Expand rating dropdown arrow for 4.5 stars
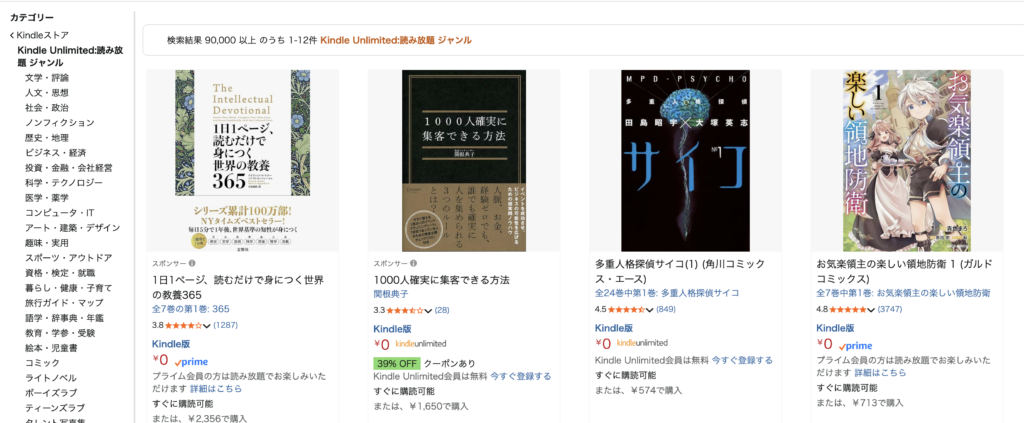The height and width of the screenshot is (423, 1024). coord(650,309)
